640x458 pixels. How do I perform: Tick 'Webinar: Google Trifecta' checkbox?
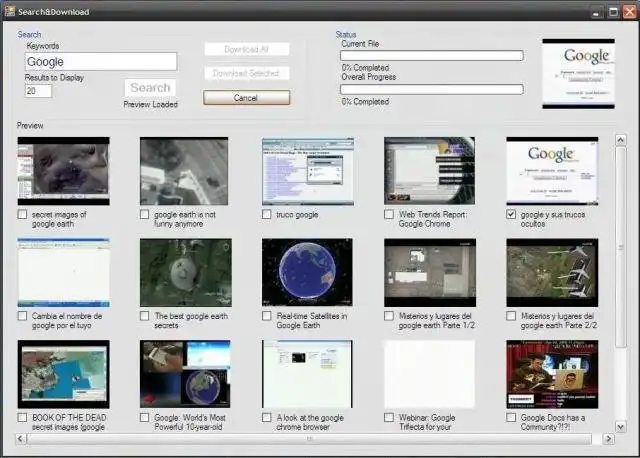click(389, 418)
